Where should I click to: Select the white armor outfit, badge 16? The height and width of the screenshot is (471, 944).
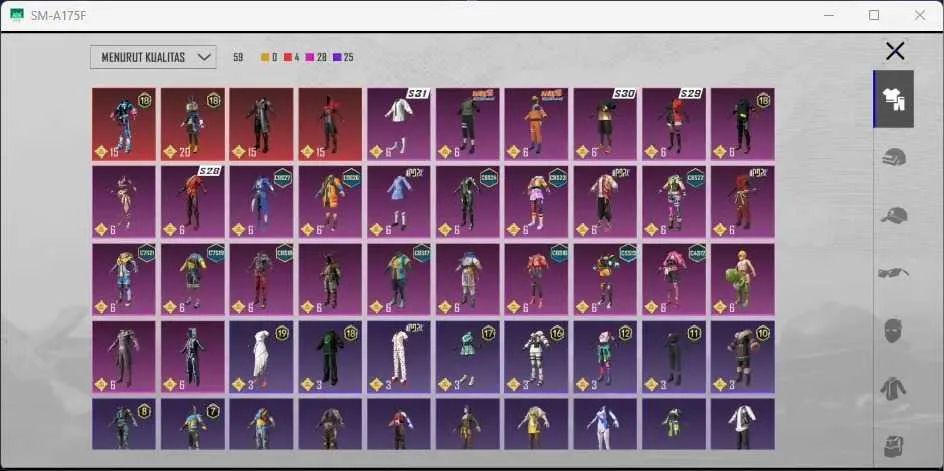click(536, 357)
